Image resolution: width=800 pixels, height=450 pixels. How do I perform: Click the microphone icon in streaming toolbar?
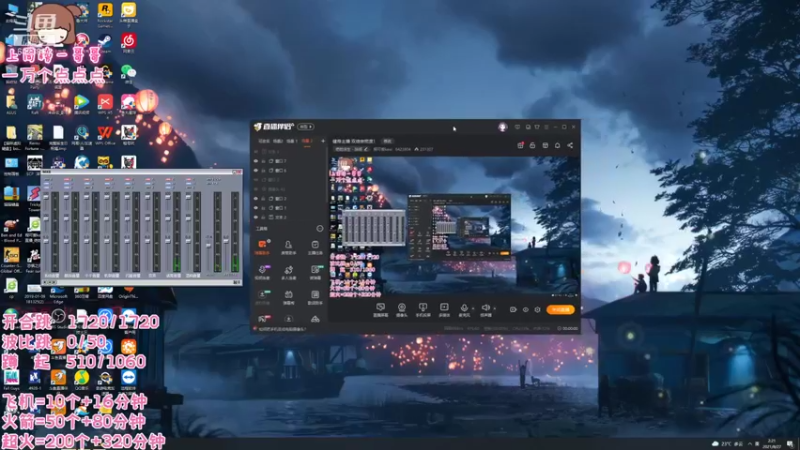click(x=464, y=308)
